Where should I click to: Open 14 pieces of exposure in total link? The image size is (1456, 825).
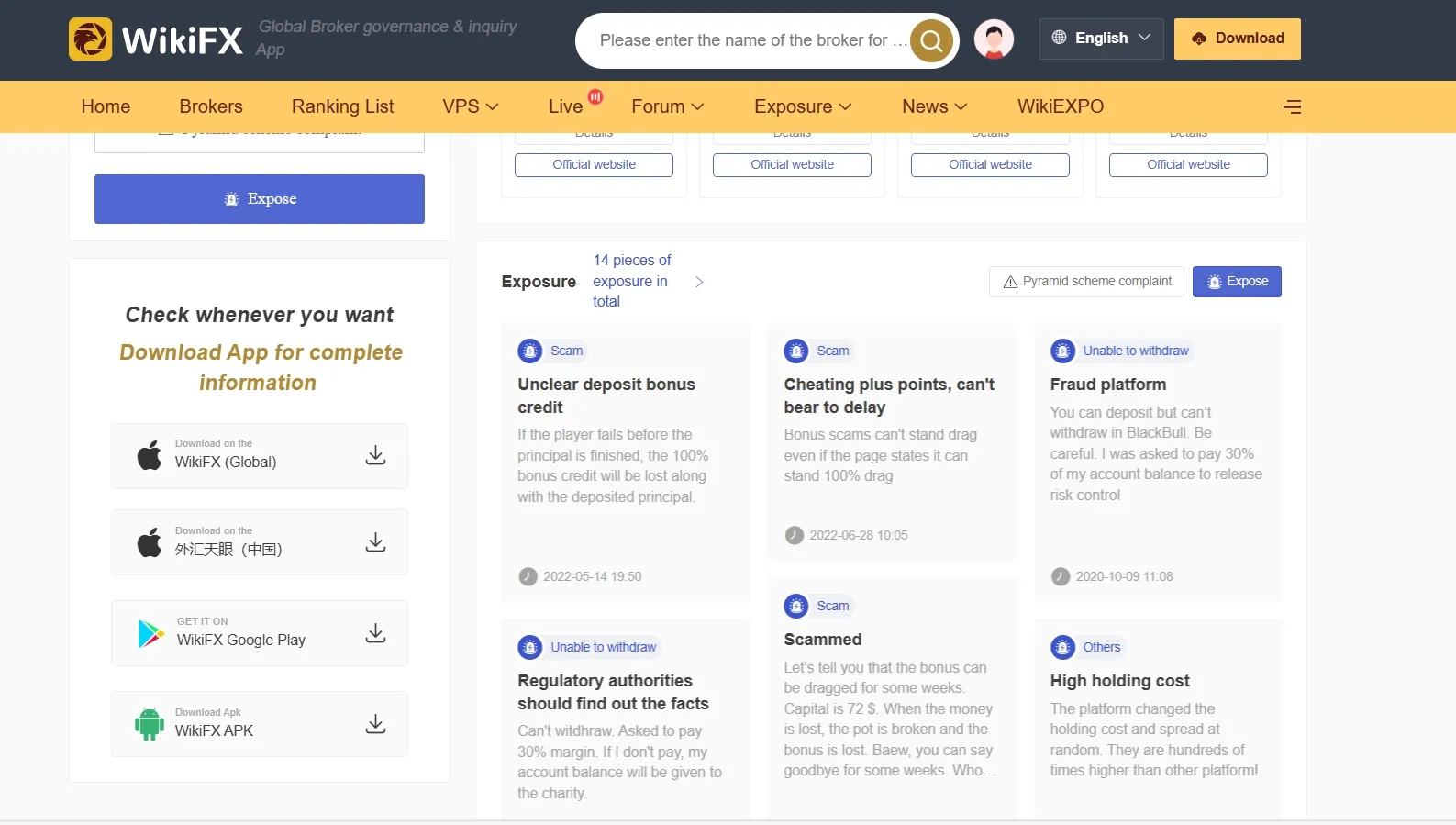tap(632, 281)
